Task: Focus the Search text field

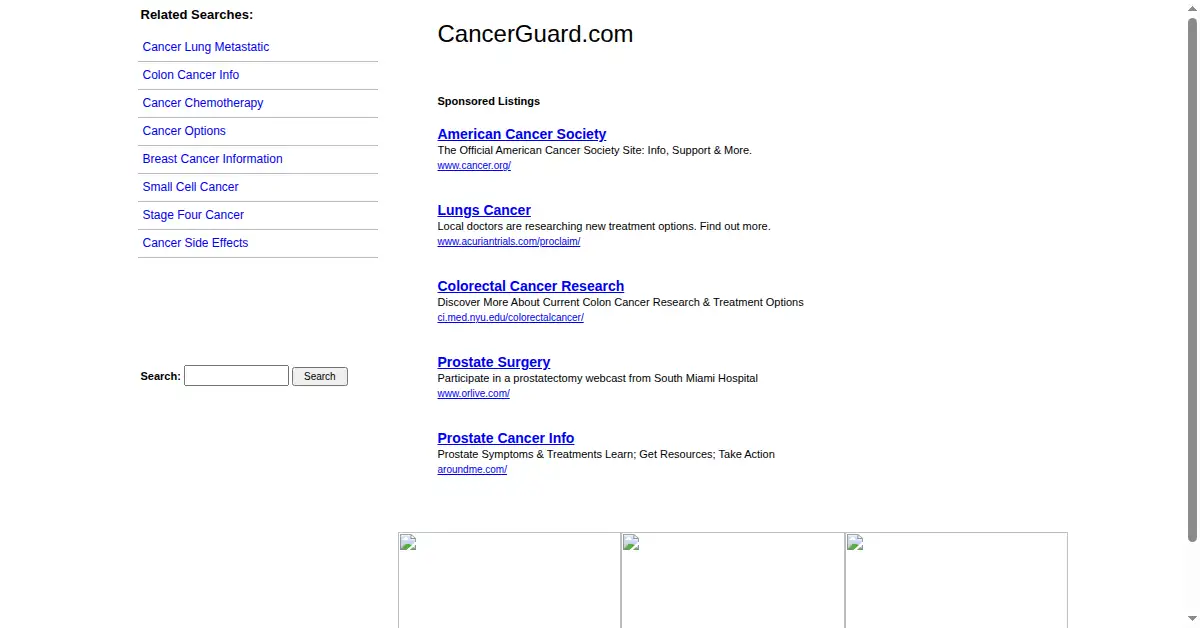Action: pos(236,376)
